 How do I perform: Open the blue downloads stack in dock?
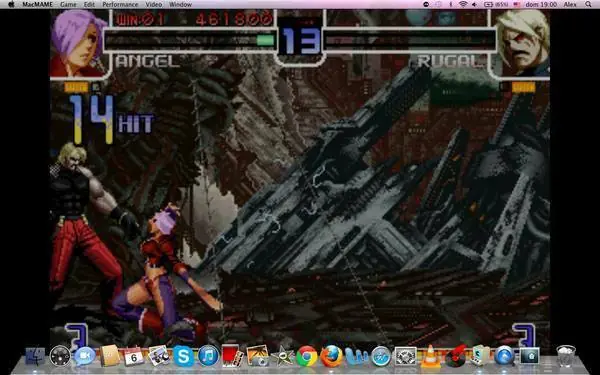[504, 356]
